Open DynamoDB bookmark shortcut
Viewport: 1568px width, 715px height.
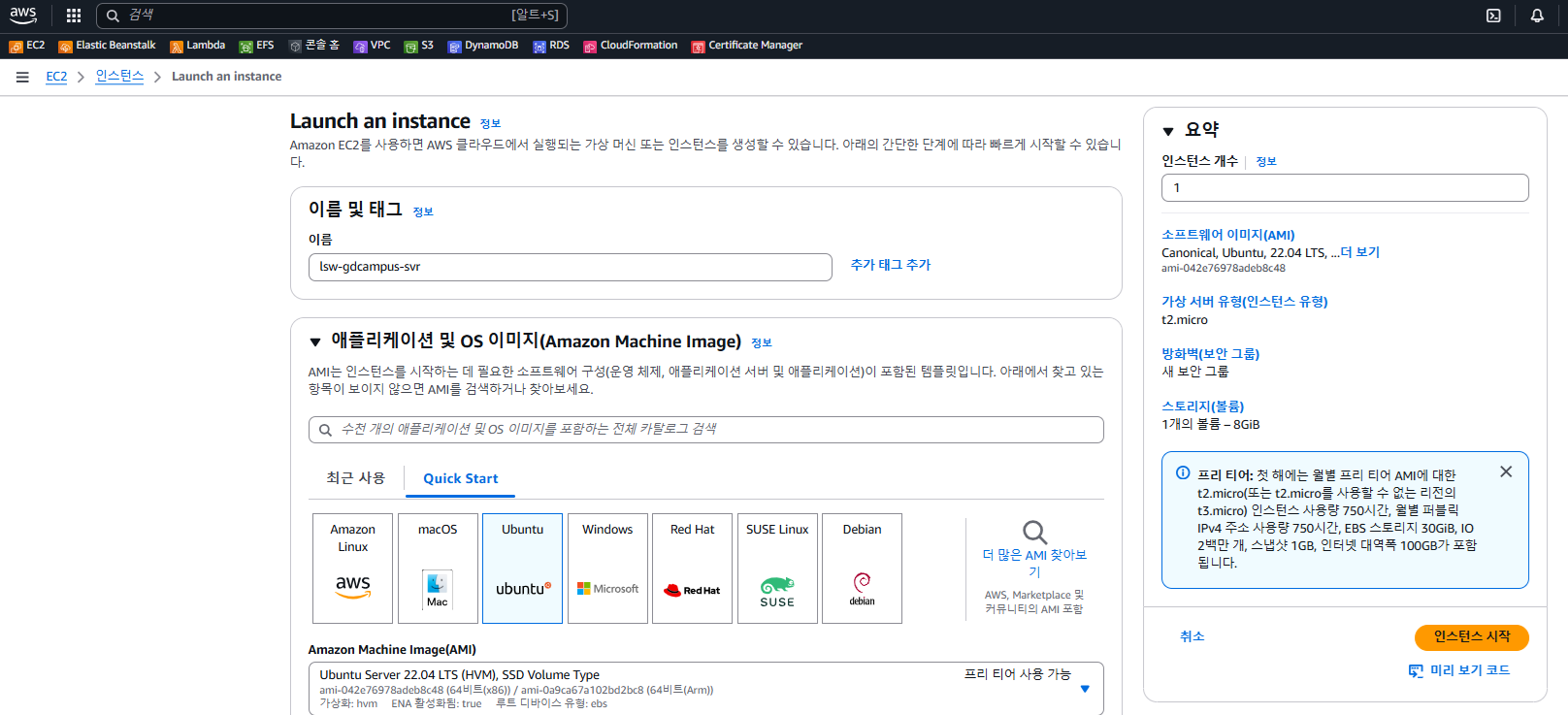pos(483,46)
